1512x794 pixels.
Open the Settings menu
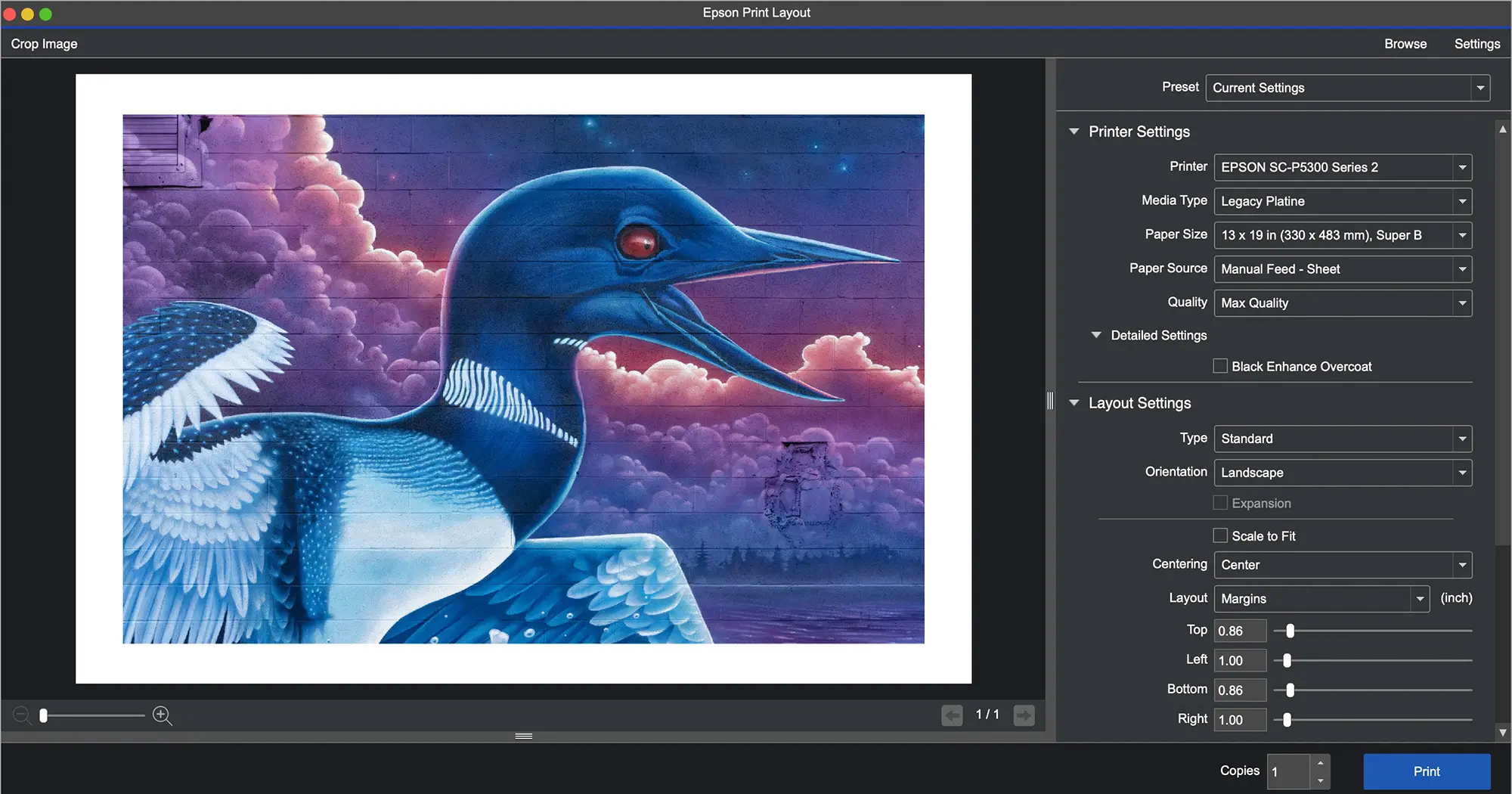pyautogui.click(x=1476, y=44)
